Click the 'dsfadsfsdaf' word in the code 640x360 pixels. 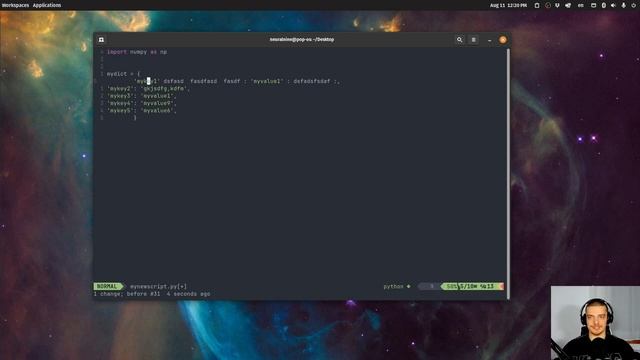(312, 81)
